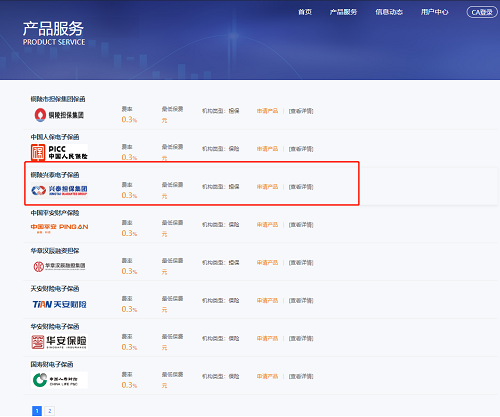Click the PICC company logo
Image resolution: width=500 pixels, height=417 pixels.
59,152
